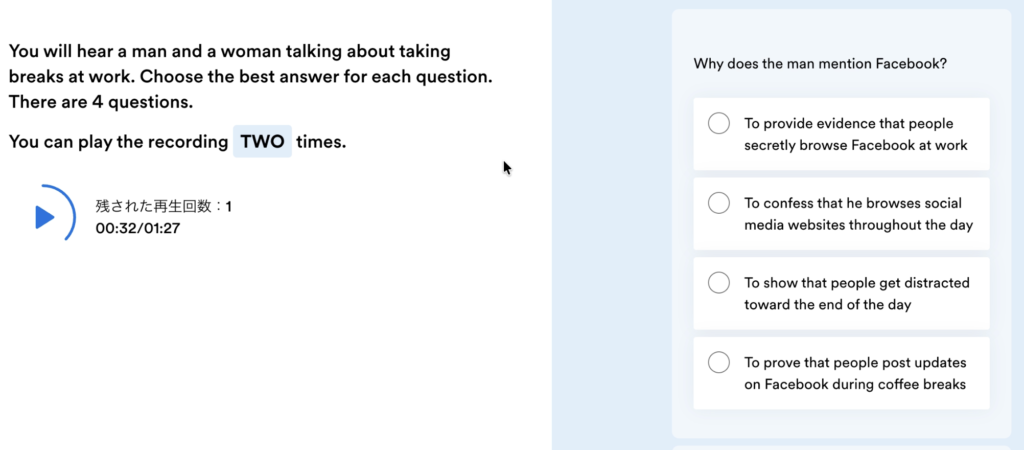1024x450 pixels.
Task: Click the answer text 'media websites throughout the day'
Action: pyautogui.click(x=858, y=225)
